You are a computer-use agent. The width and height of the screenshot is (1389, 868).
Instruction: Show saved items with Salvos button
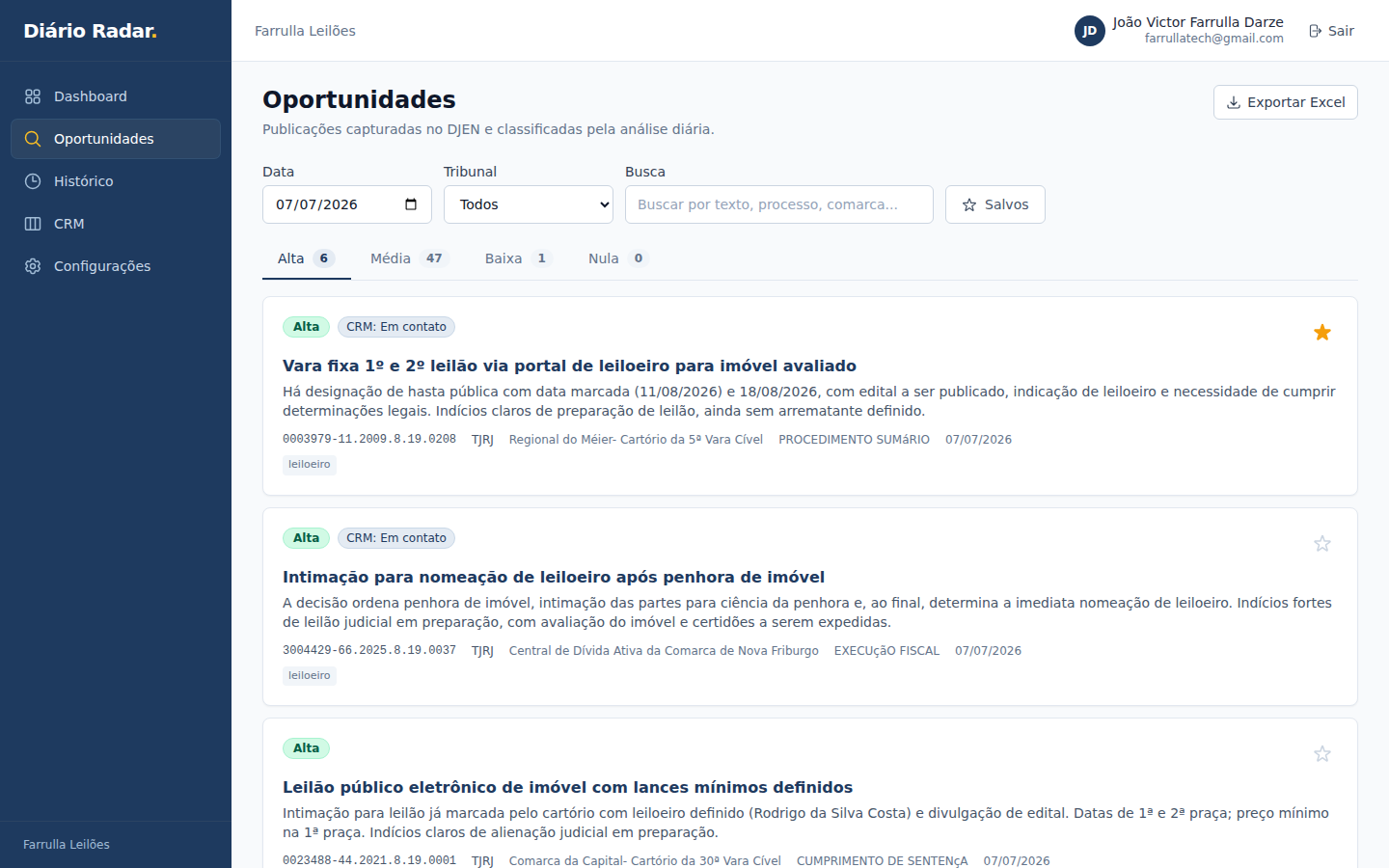click(x=995, y=204)
